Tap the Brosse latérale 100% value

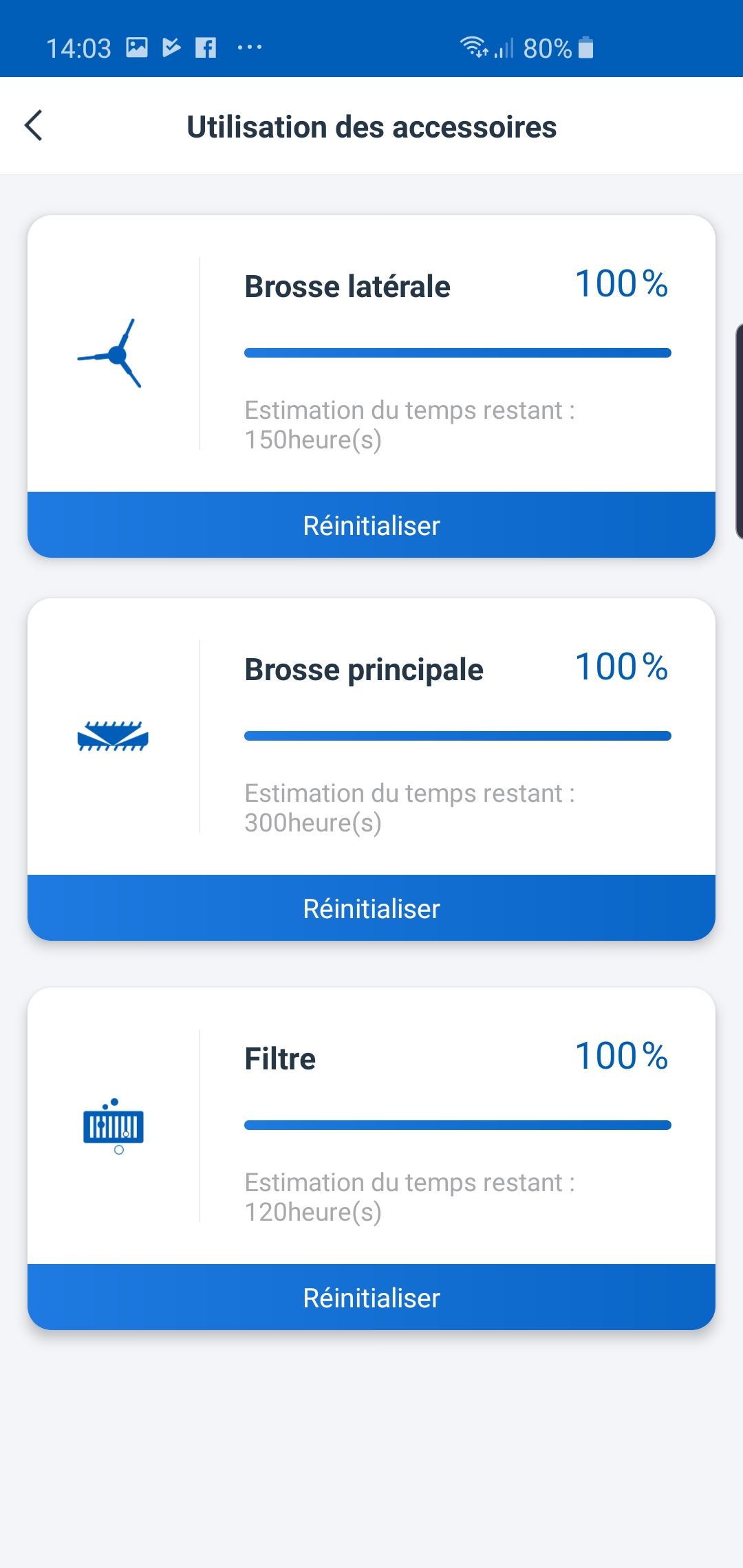pos(621,284)
